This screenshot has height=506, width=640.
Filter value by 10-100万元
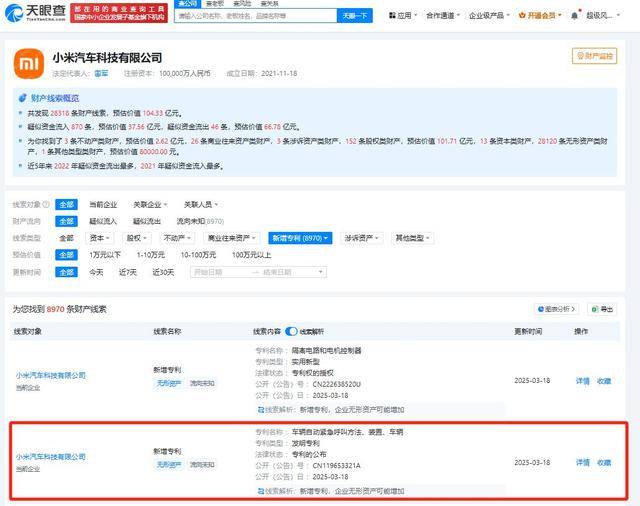198,255
